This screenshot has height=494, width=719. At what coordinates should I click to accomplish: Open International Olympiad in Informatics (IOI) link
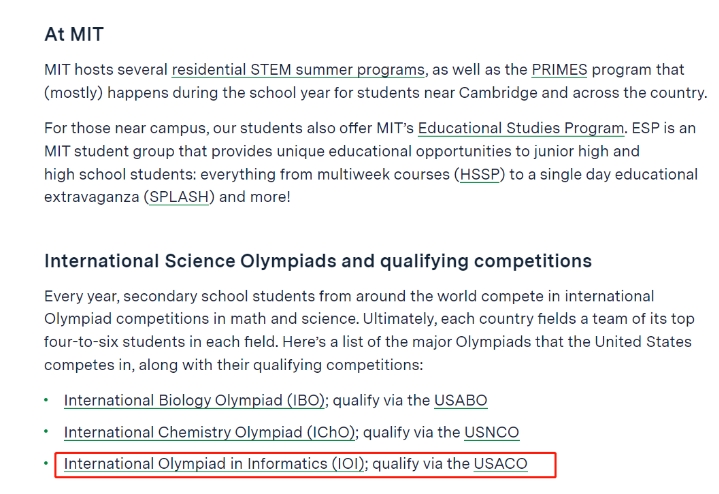[214, 464]
